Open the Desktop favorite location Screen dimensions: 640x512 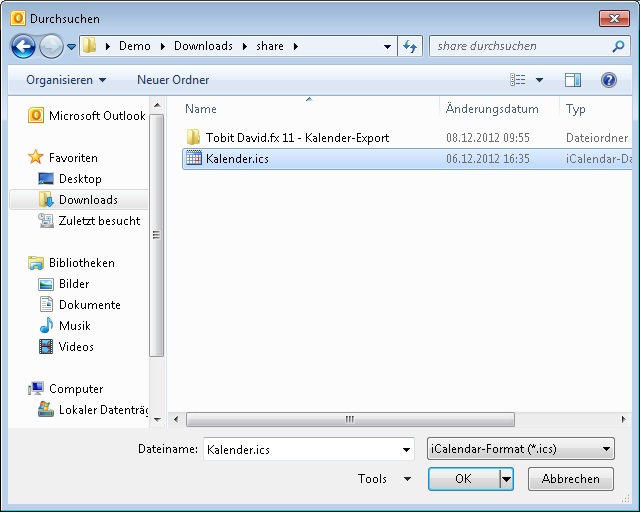point(80,179)
